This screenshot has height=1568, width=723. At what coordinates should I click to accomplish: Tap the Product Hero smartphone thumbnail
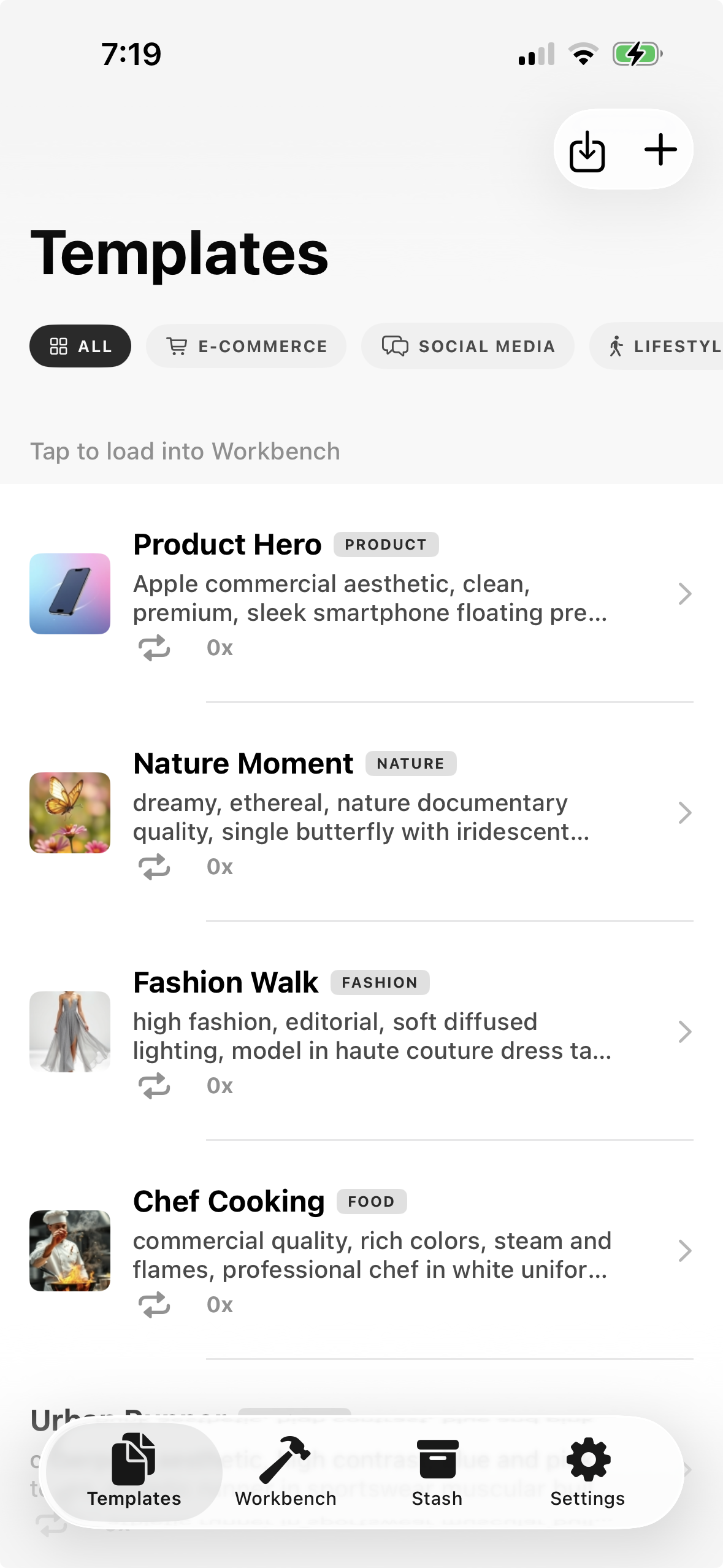point(70,594)
